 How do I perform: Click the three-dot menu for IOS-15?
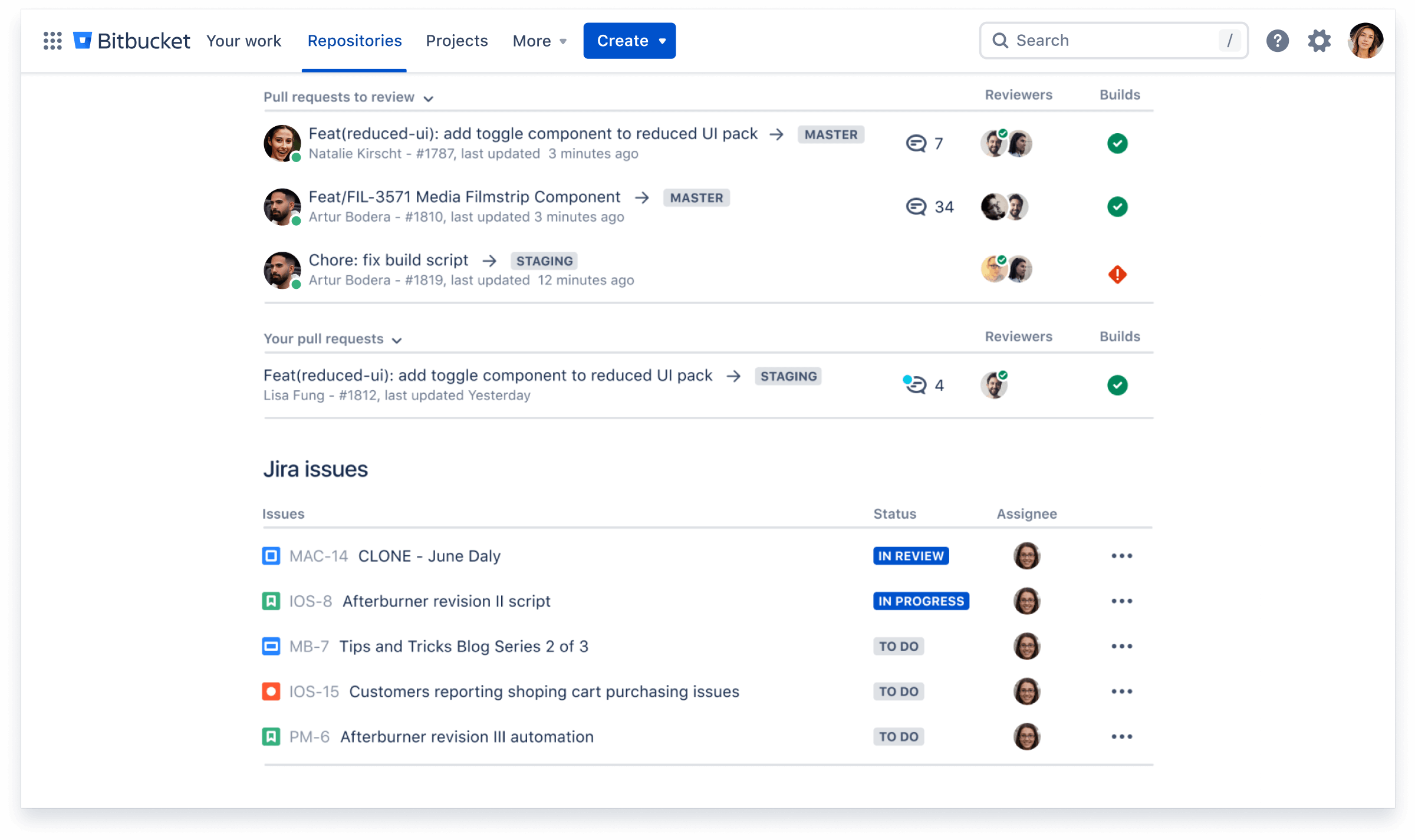1122,691
